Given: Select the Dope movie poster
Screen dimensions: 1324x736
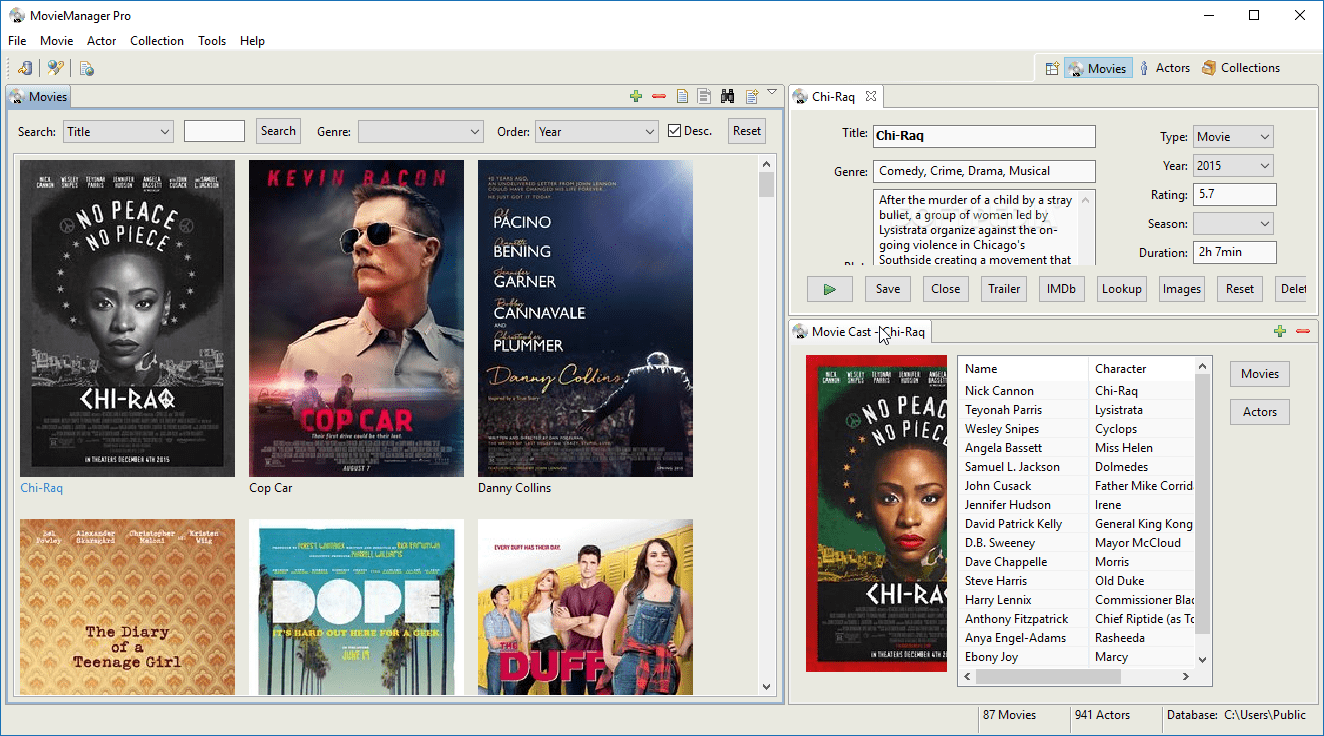Looking at the screenshot, I should (x=356, y=607).
